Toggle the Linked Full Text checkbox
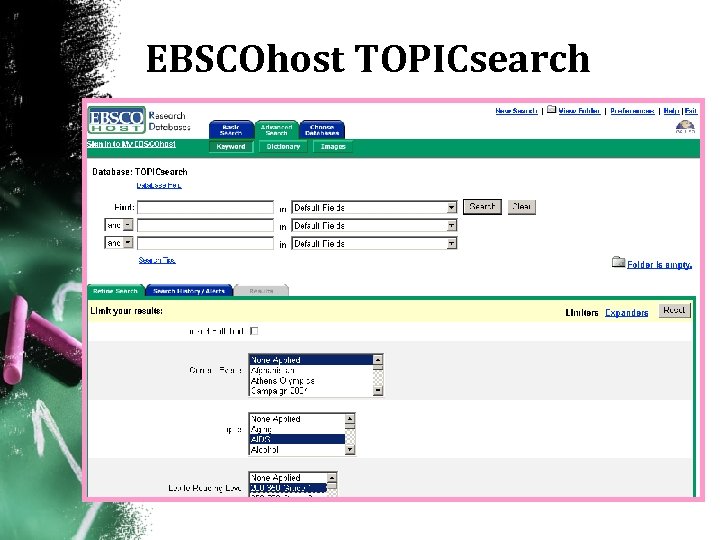Screen dimensions: 720x540 [x=254, y=331]
